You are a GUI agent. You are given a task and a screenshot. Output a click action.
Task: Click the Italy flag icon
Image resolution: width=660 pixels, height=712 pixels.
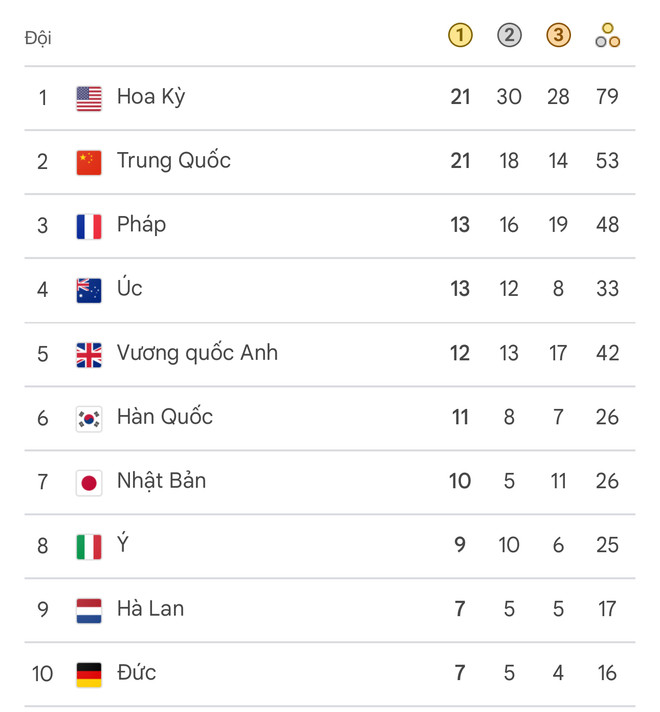tap(89, 546)
